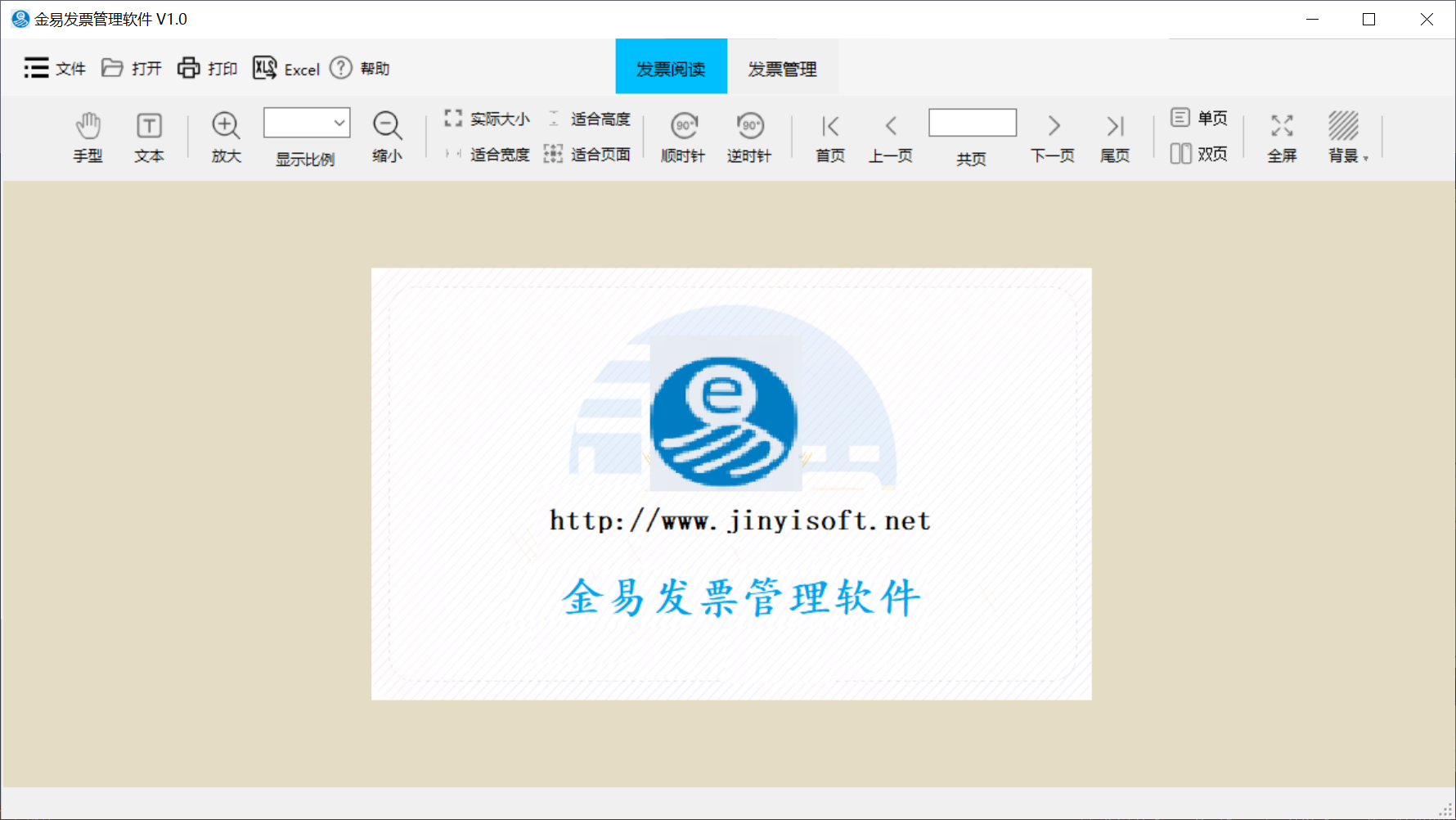1456x820 pixels.
Task: Click the app logo in title bar
Action: click(20, 19)
